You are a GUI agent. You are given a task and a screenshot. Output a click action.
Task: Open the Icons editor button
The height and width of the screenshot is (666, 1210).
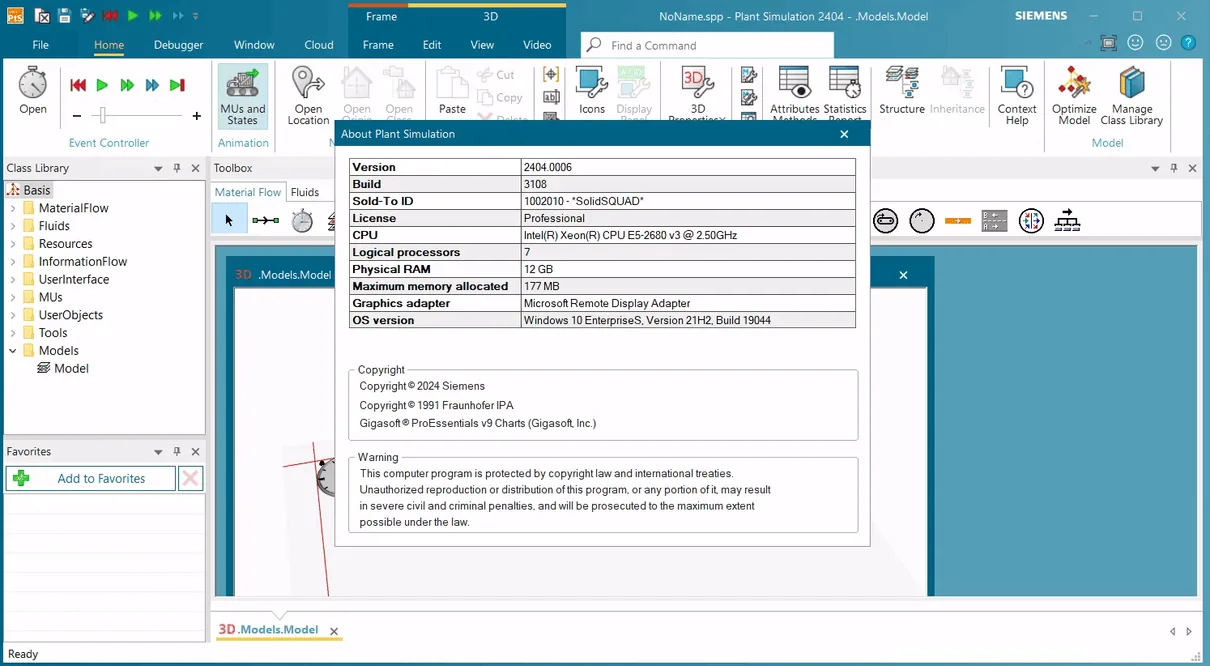point(592,91)
